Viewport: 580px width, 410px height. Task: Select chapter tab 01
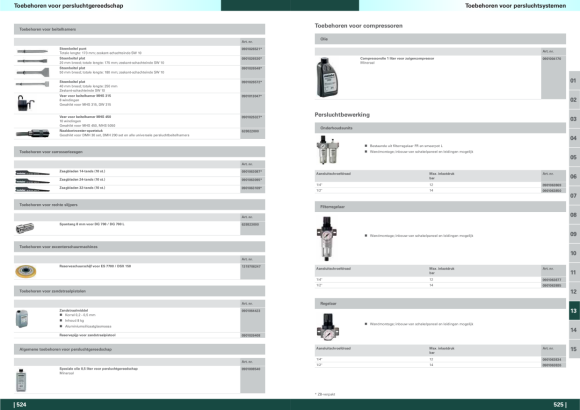[574, 80]
